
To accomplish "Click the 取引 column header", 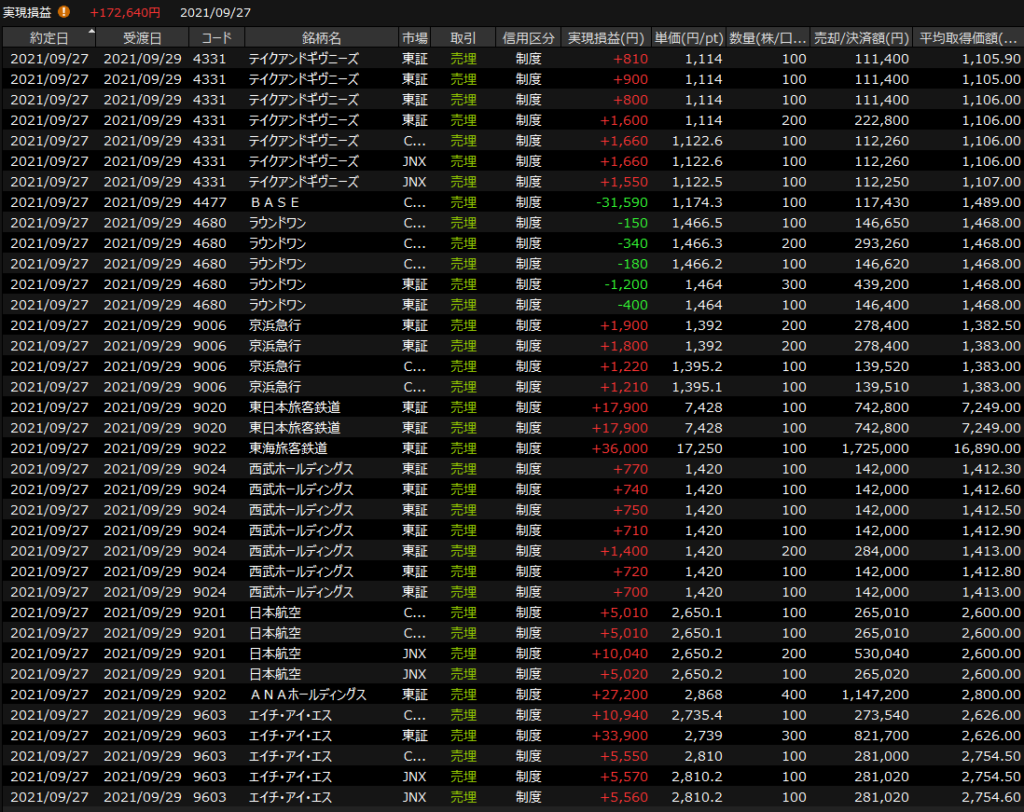I will pyautogui.click(x=463, y=38).
